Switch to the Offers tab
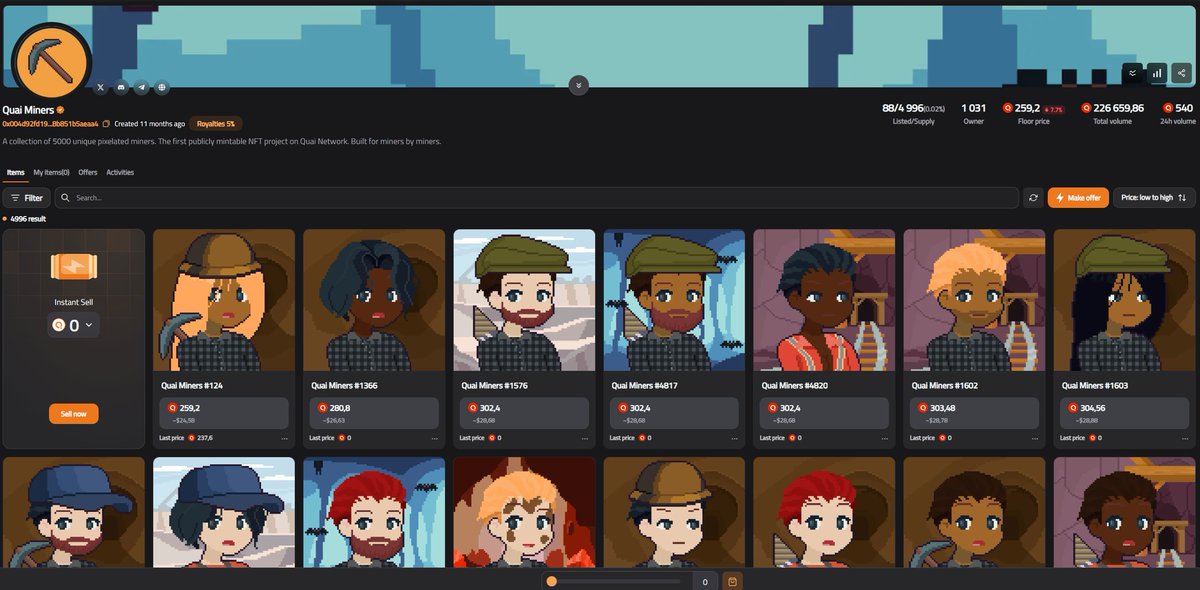 click(x=88, y=173)
